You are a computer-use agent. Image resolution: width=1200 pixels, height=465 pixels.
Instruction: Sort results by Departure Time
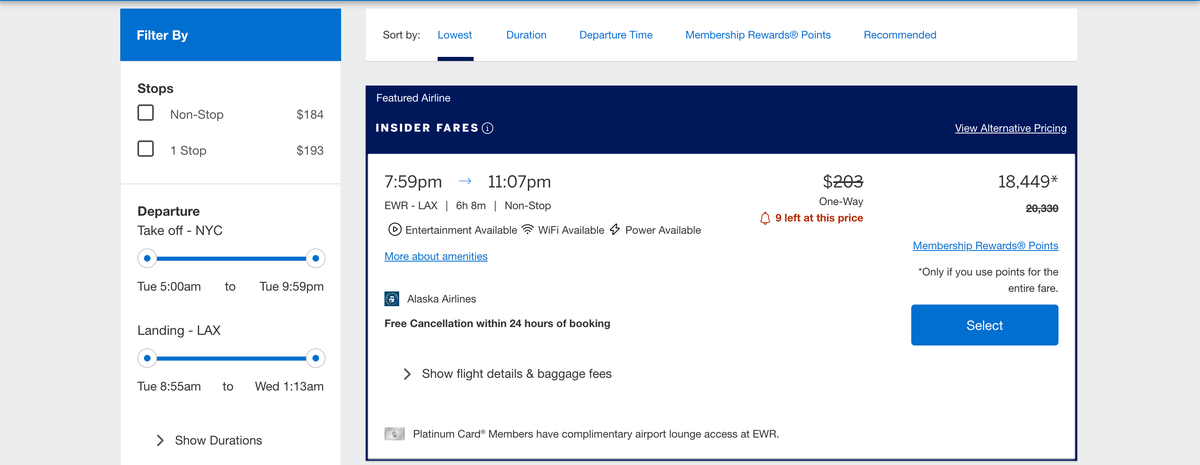click(x=616, y=35)
